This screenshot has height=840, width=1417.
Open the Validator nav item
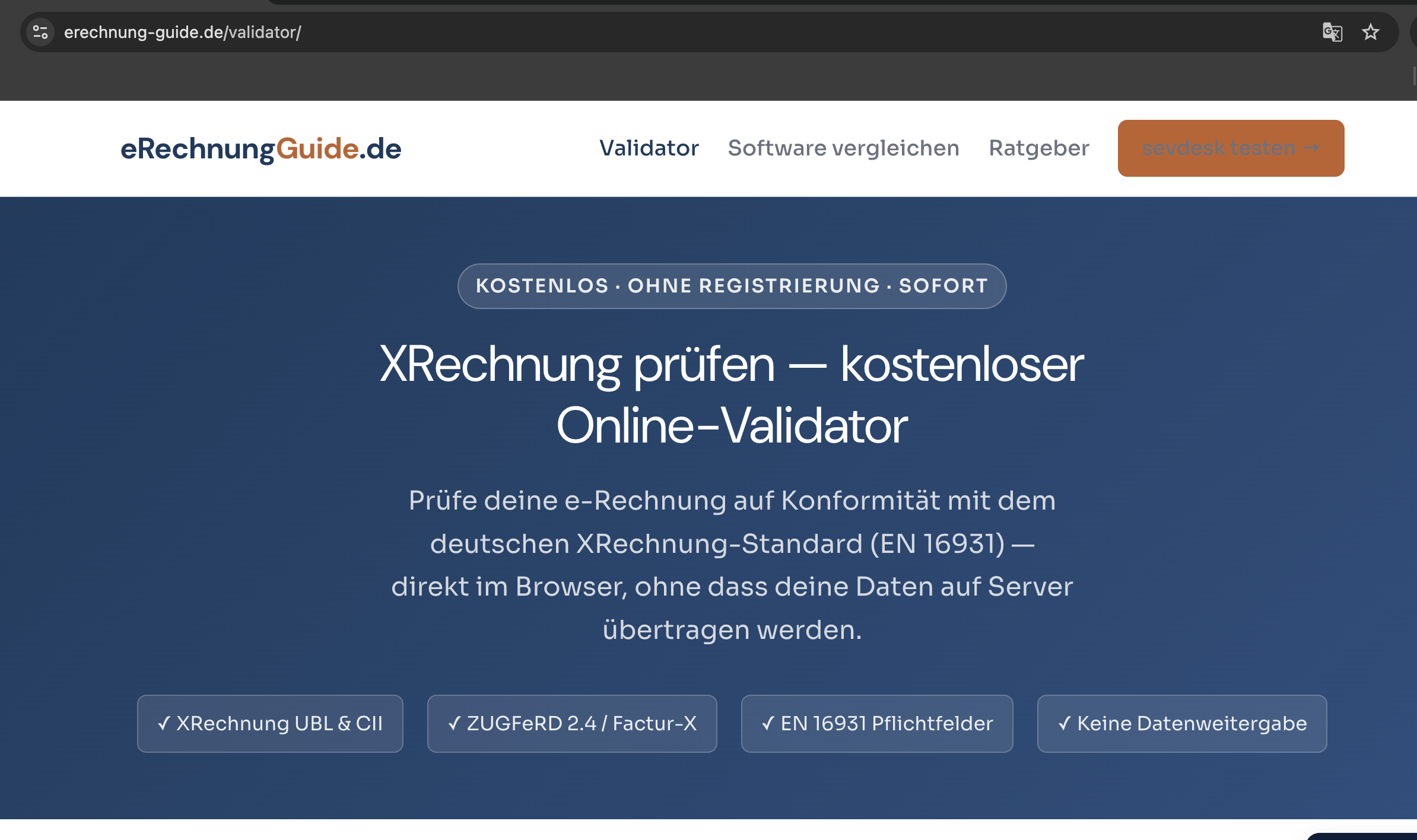649,148
